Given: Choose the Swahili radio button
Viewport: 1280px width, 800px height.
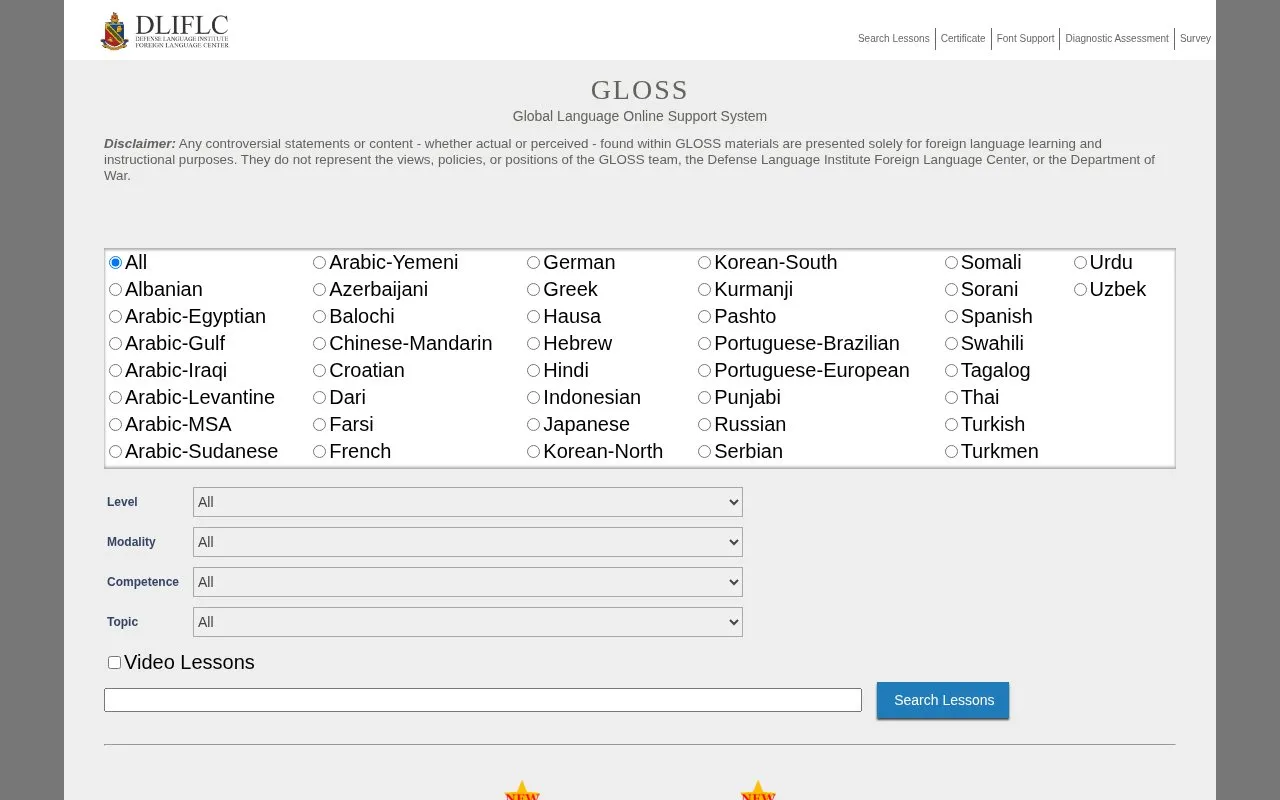Looking at the screenshot, I should click(952, 344).
